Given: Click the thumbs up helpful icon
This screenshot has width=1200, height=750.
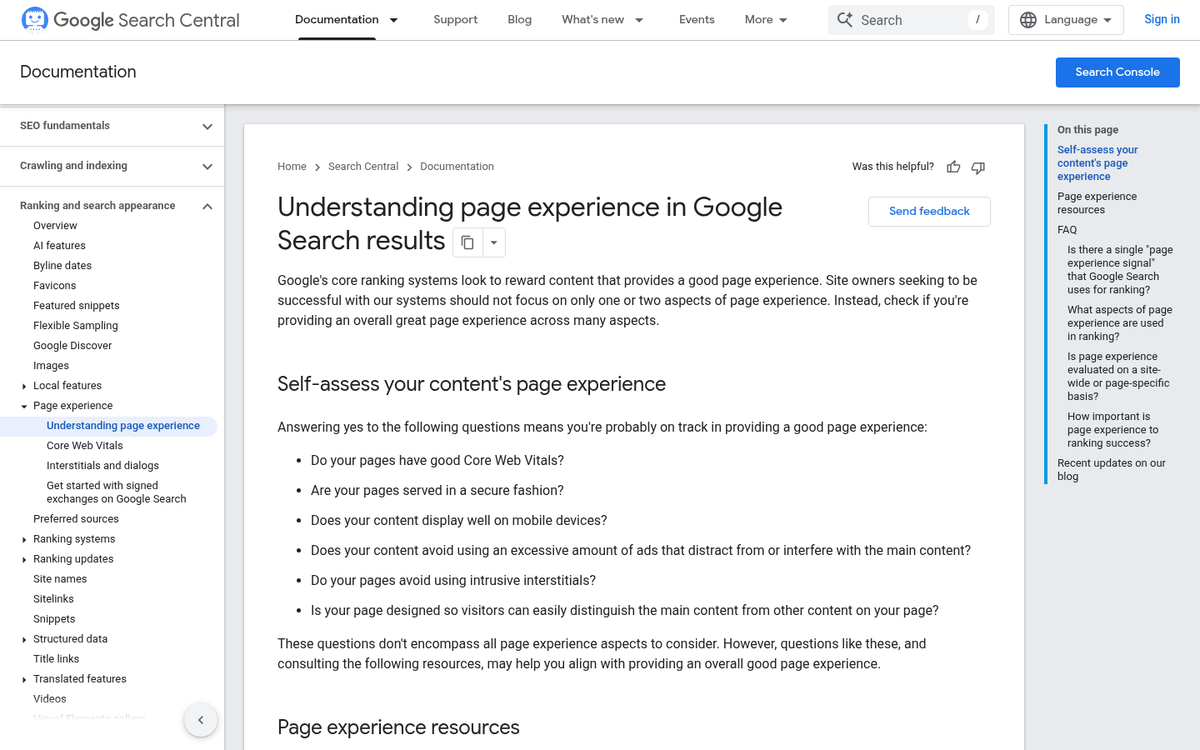Looking at the screenshot, I should tap(954, 167).
